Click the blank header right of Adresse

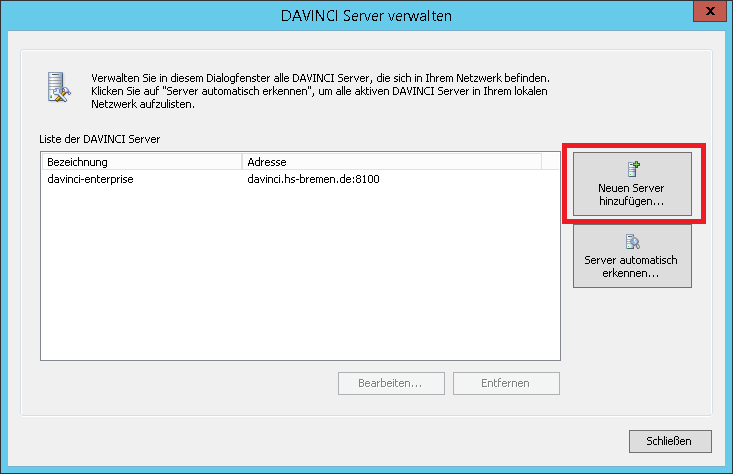pos(550,162)
